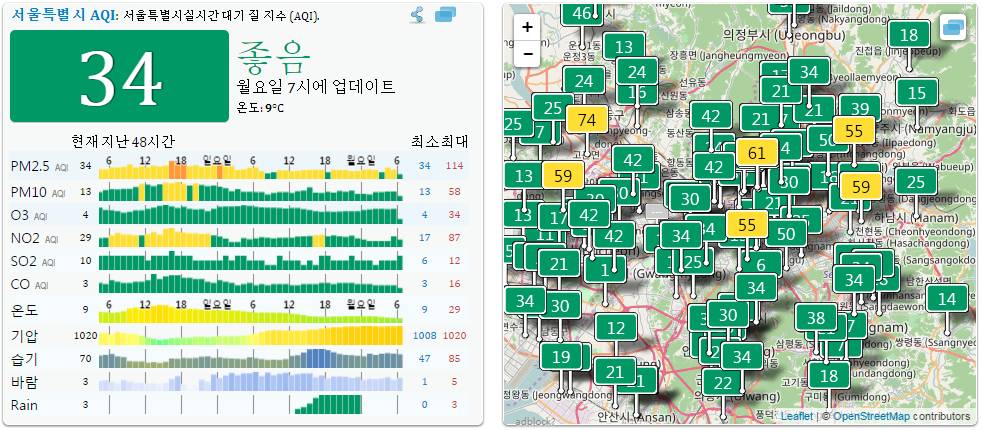Select the green 22 map marker
This screenshot has height=430, width=982.
(x=723, y=382)
